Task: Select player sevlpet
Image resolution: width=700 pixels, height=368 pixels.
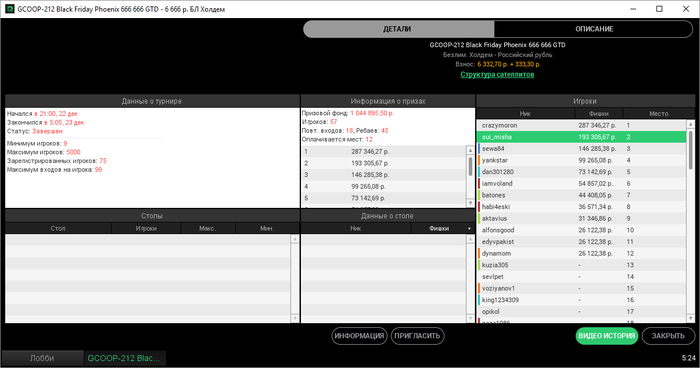Action: pos(582,276)
